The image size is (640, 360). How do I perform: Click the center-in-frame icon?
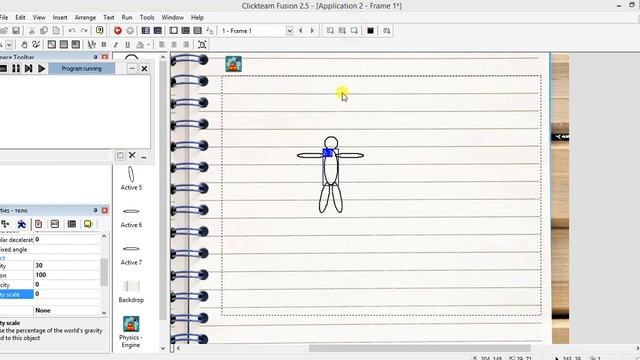point(202,44)
